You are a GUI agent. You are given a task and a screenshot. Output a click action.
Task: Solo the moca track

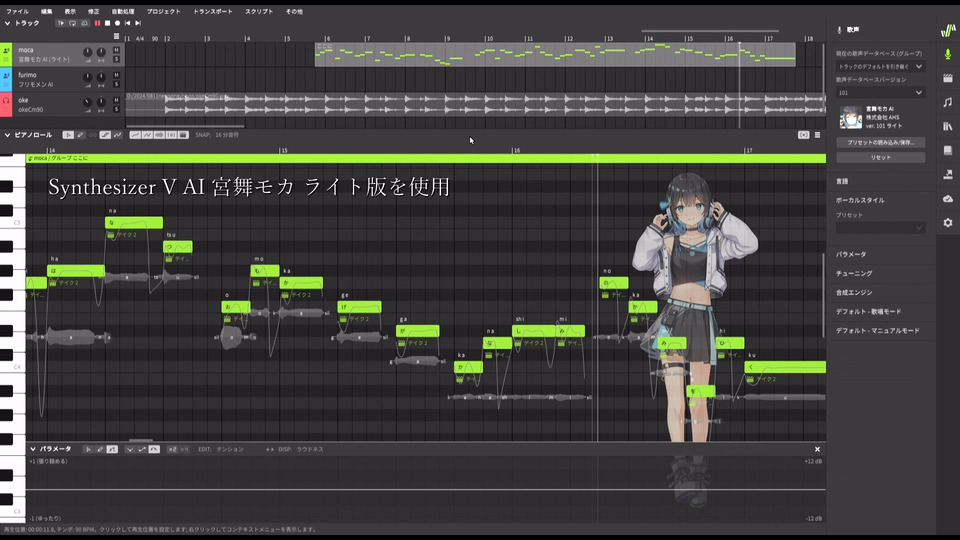coord(116,59)
